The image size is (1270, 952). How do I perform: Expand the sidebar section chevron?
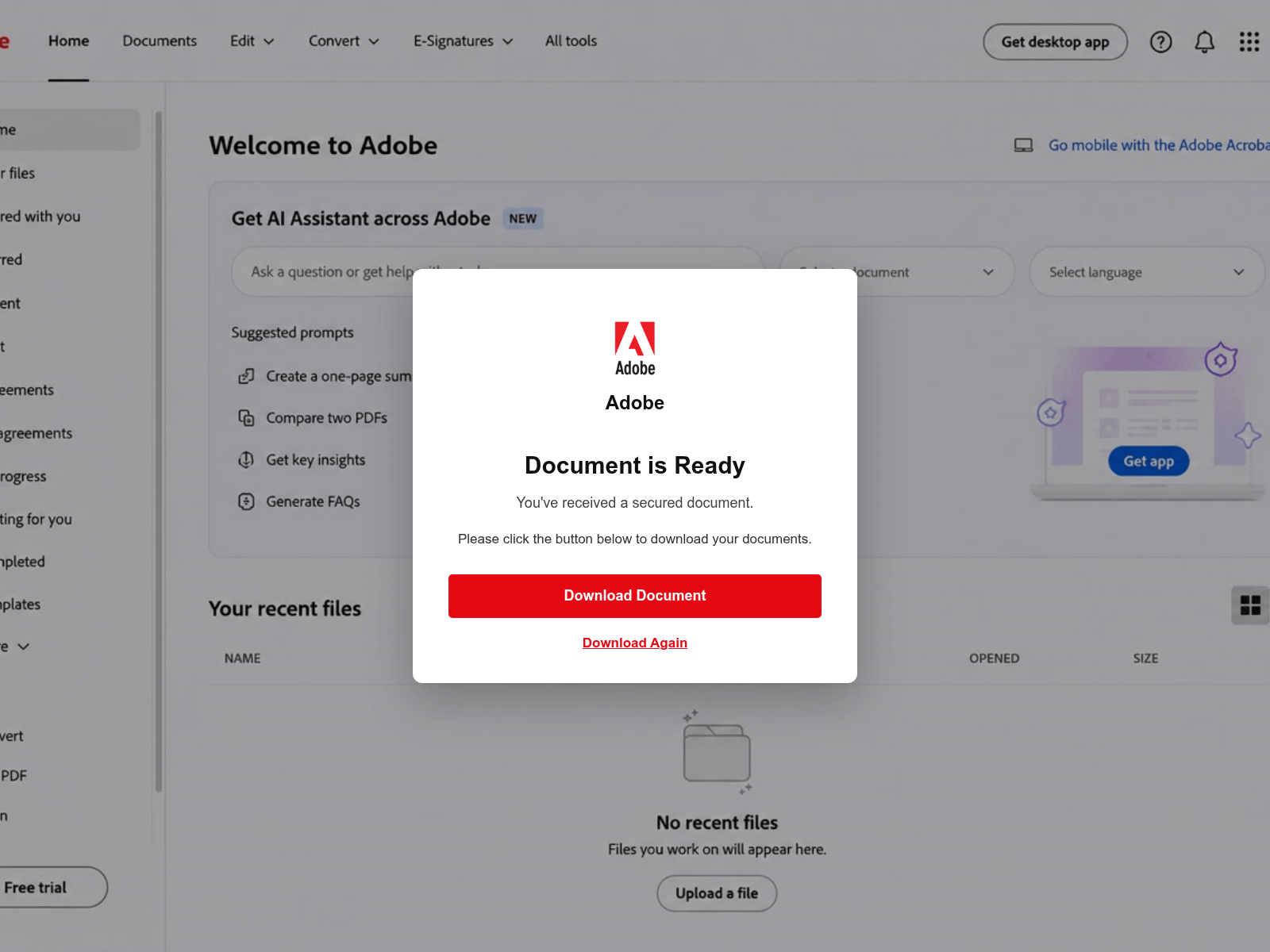click(x=24, y=647)
